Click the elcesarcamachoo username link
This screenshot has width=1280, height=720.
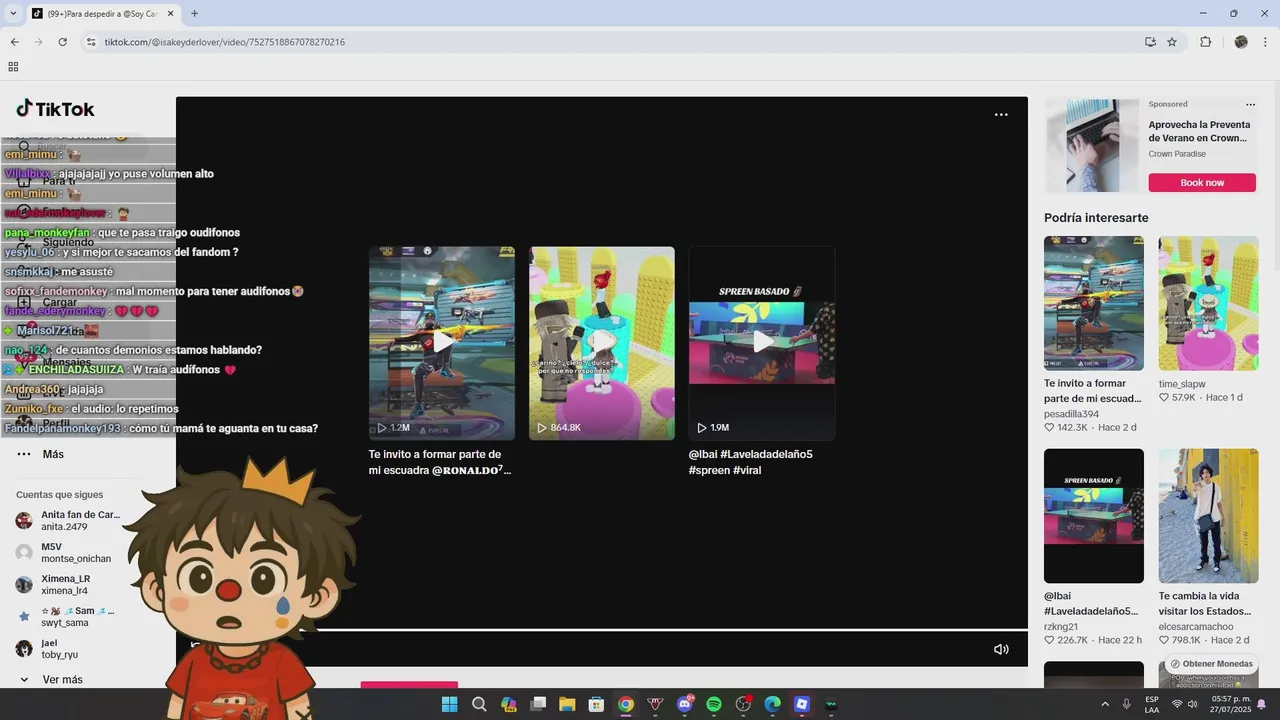(x=1196, y=627)
